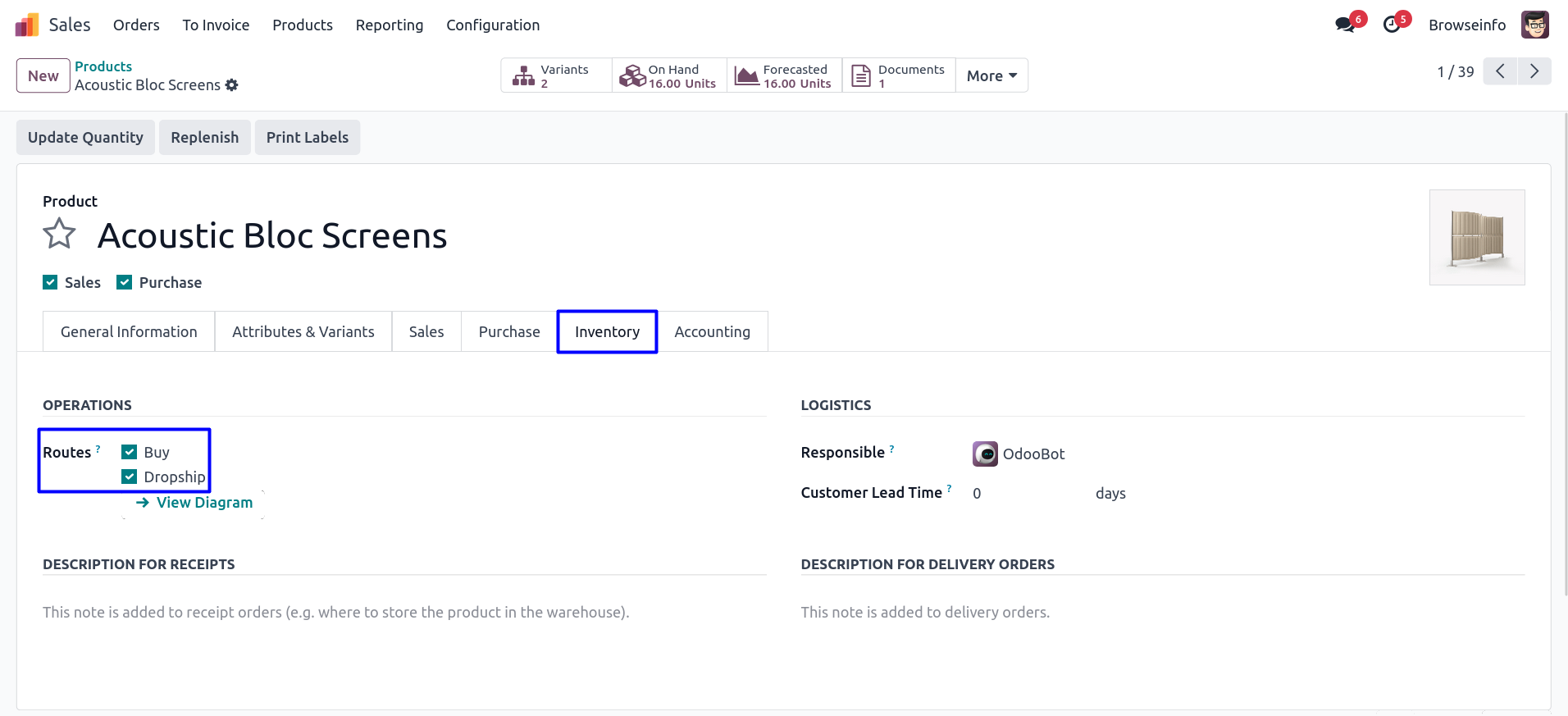
Task: Open the Configuration menu
Action: click(493, 25)
